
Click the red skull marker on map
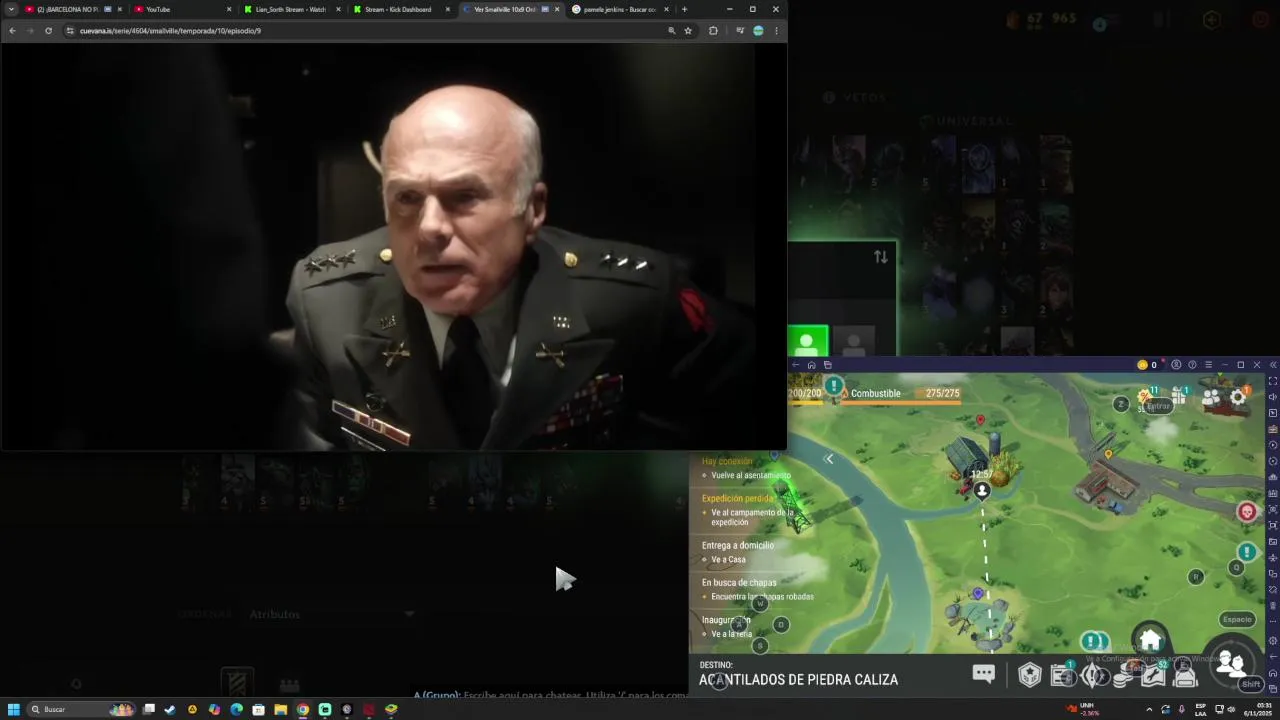[1246, 512]
